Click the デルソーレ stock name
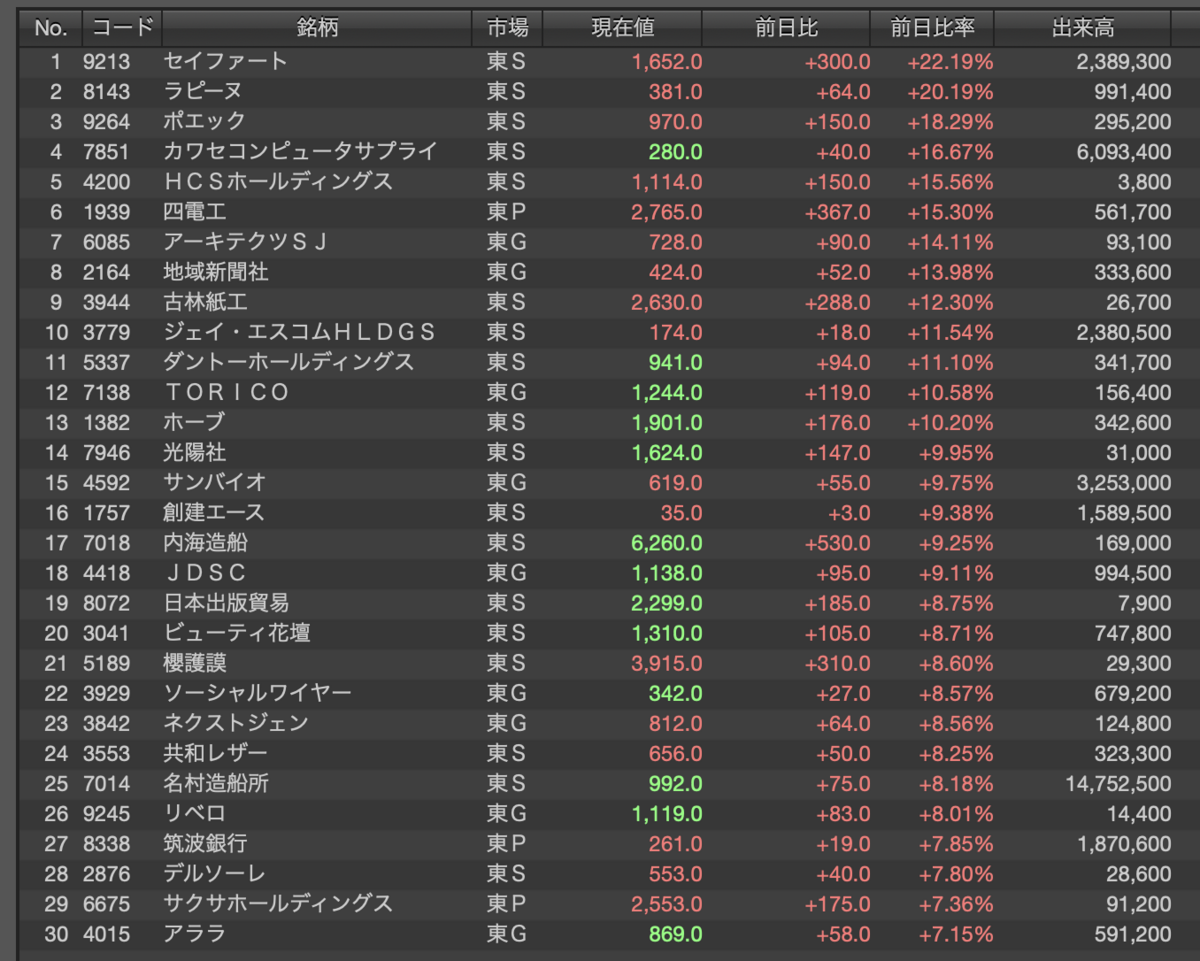This screenshot has height=961, width=1200. click(215, 874)
